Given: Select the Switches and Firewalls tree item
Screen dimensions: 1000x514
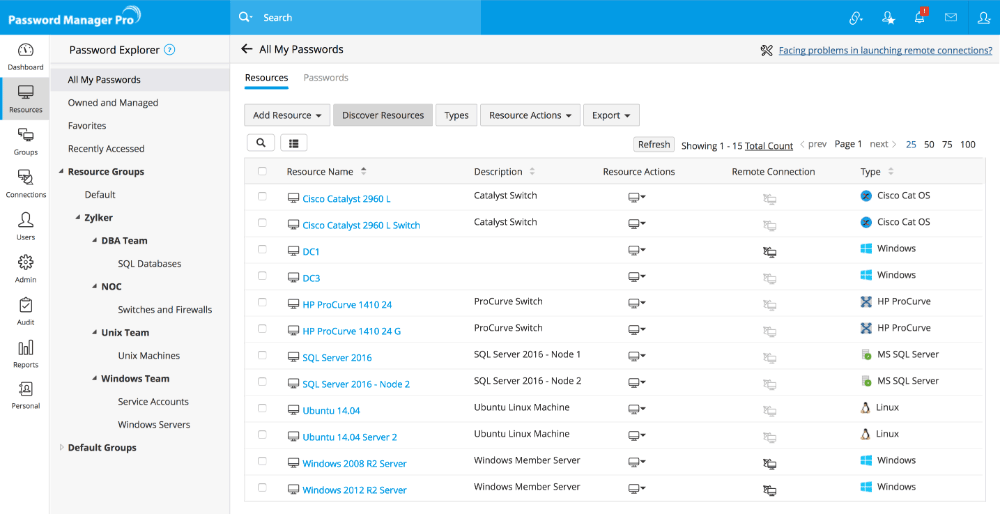Looking at the screenshot, I should pos(165,309).
